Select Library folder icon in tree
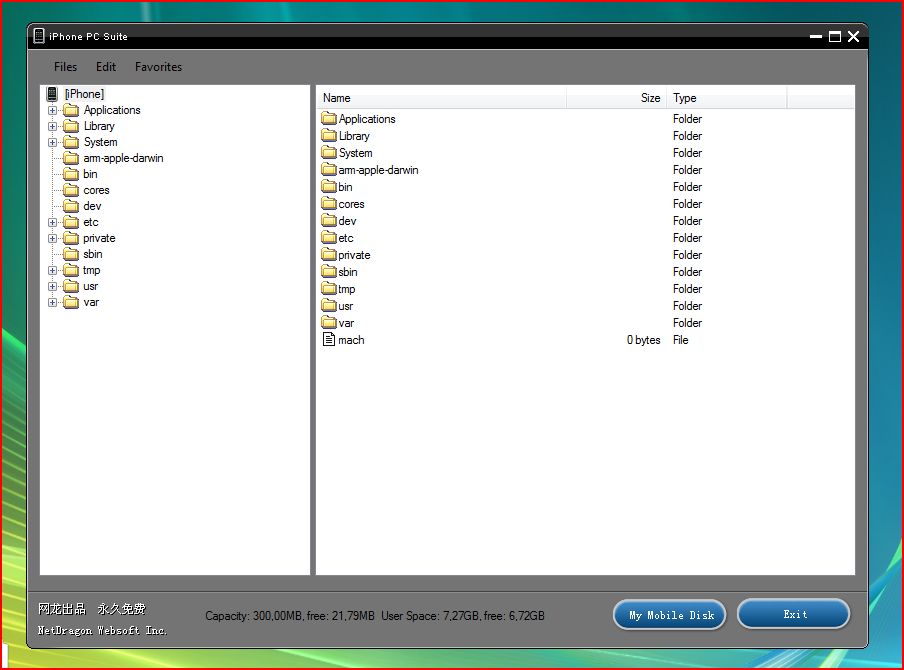This screenshot has width=904, height=670. click(71, 126)
